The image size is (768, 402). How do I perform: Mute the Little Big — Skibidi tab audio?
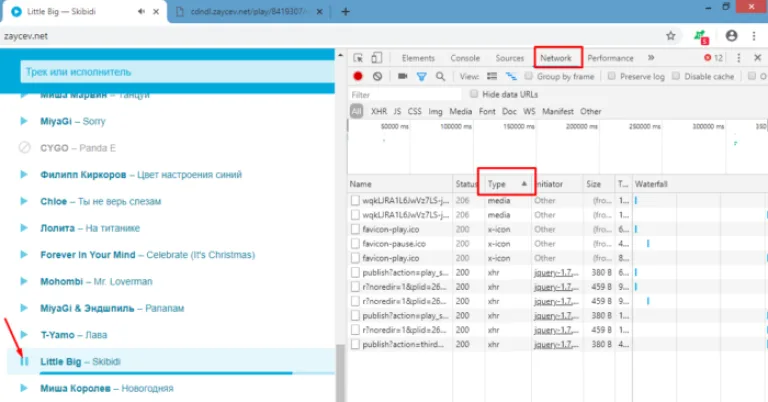141,11
